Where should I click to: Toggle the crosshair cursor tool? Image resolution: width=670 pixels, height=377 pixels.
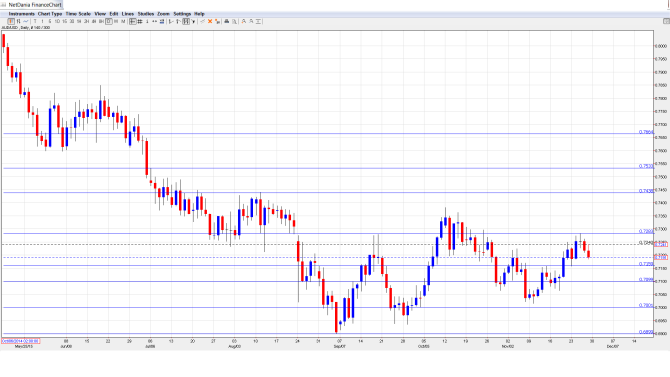pos(132,21)
